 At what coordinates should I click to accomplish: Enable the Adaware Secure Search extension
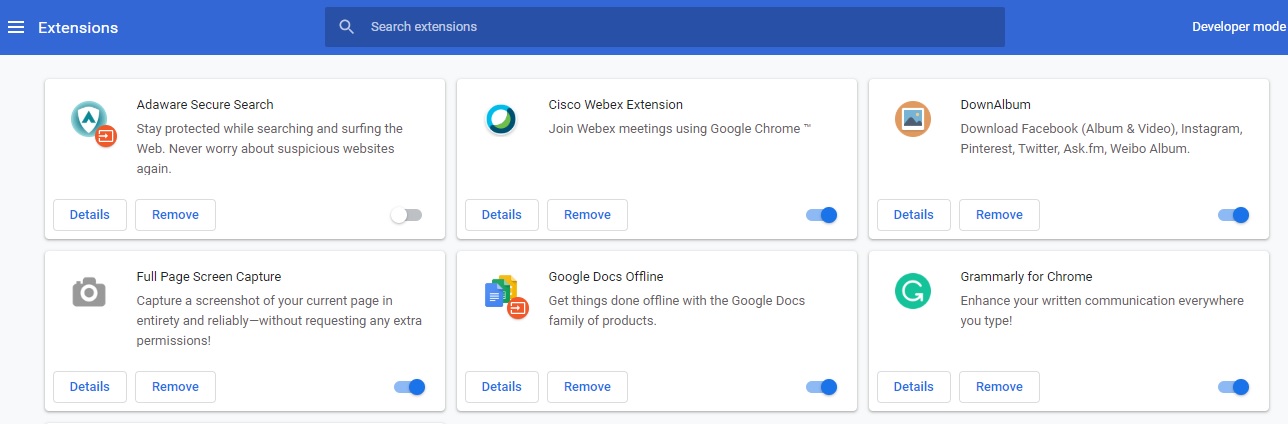[406, 215]
